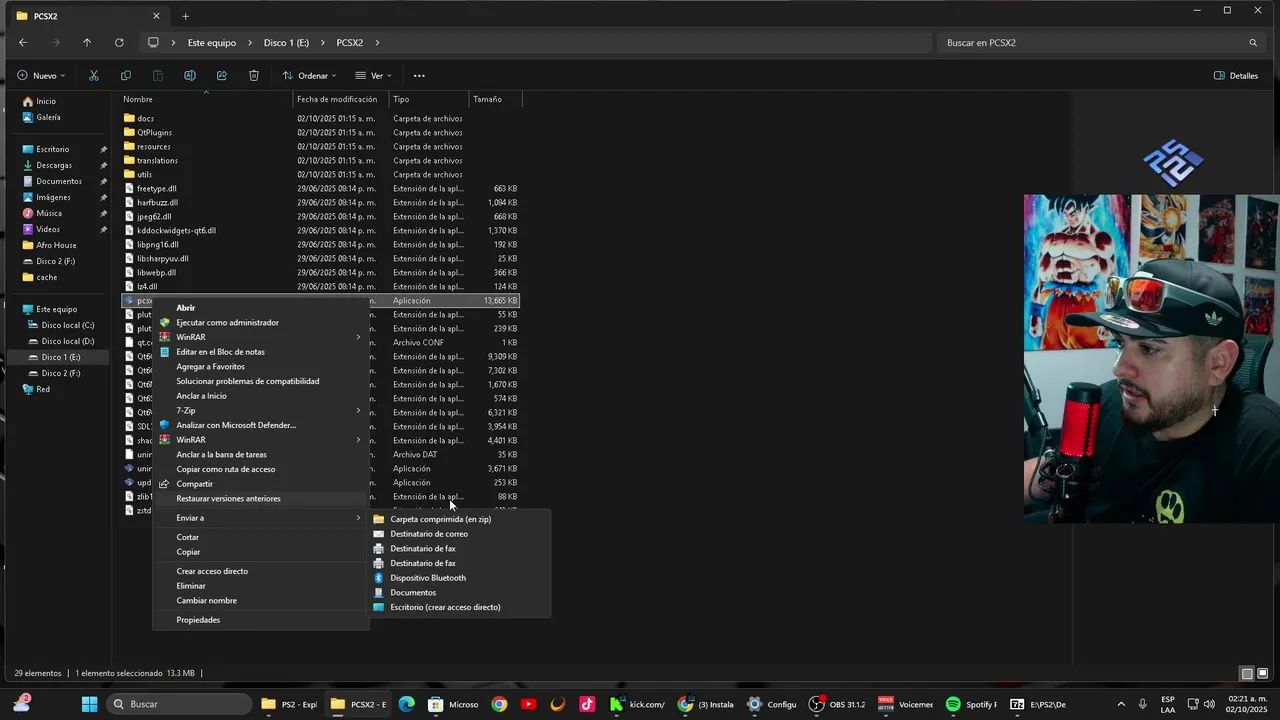Select the kddockwidgets-qt6.dll file

(176, 230)
